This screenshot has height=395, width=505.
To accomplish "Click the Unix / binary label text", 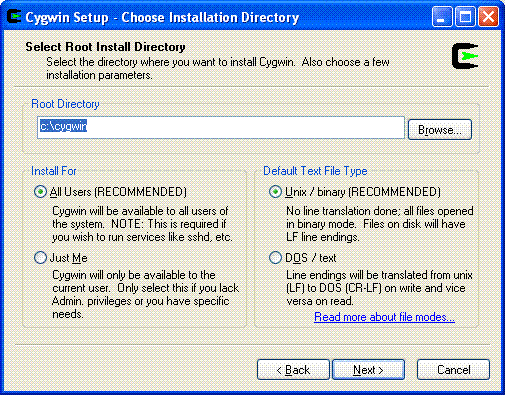I will point(363,192).
